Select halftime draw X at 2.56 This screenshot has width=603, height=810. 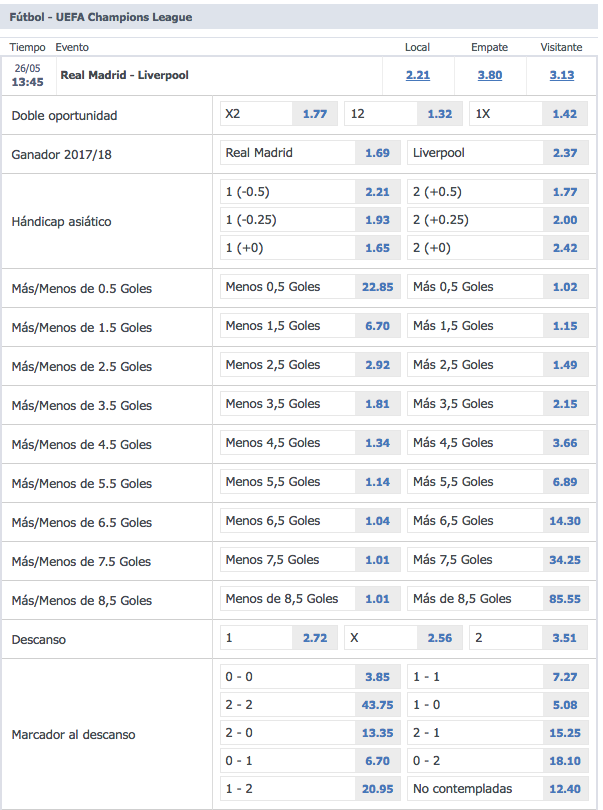click(x=439, y=638)
